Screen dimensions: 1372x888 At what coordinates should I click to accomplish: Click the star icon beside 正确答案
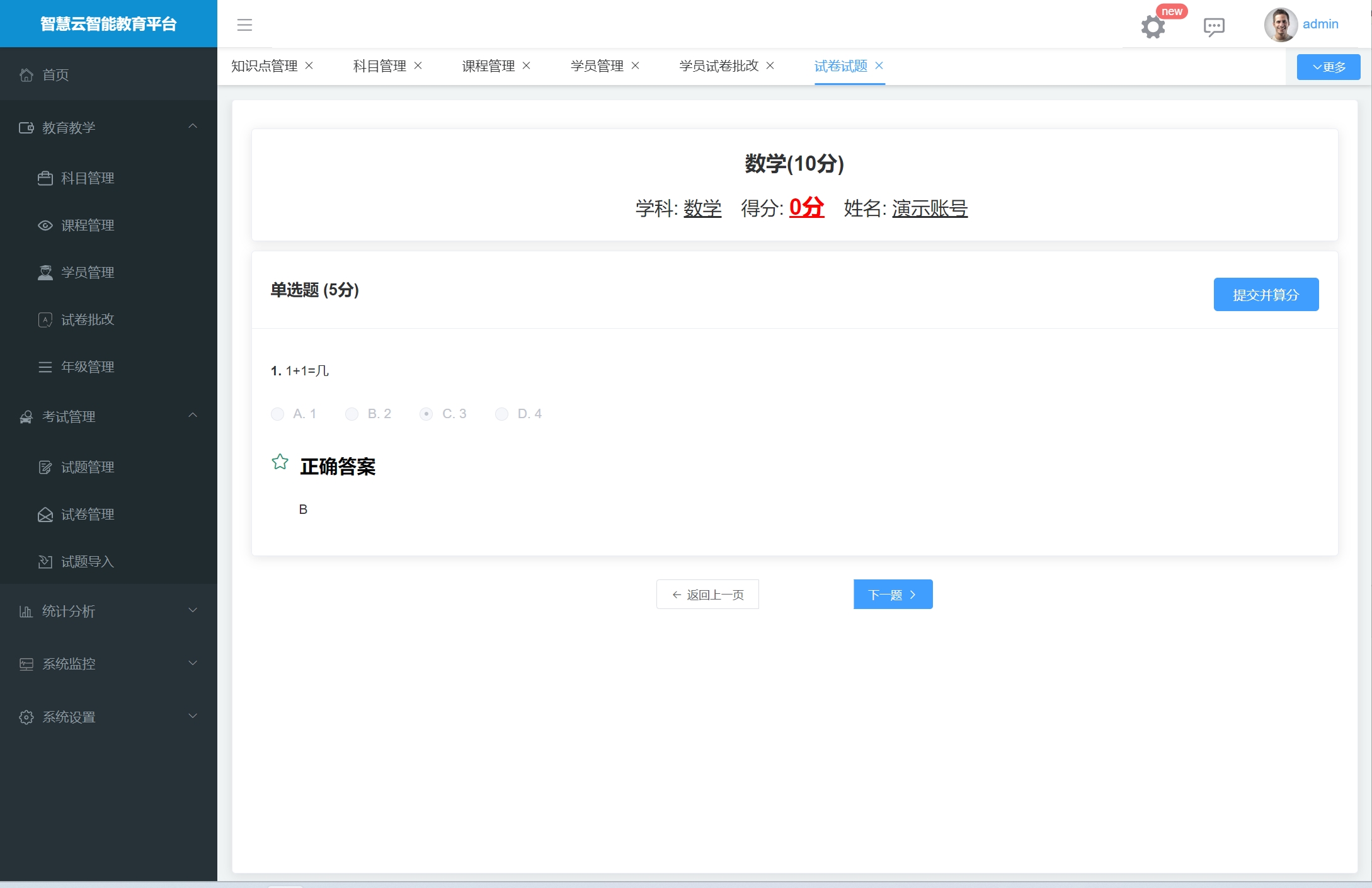pyautogui.click(x=280, y=463)
